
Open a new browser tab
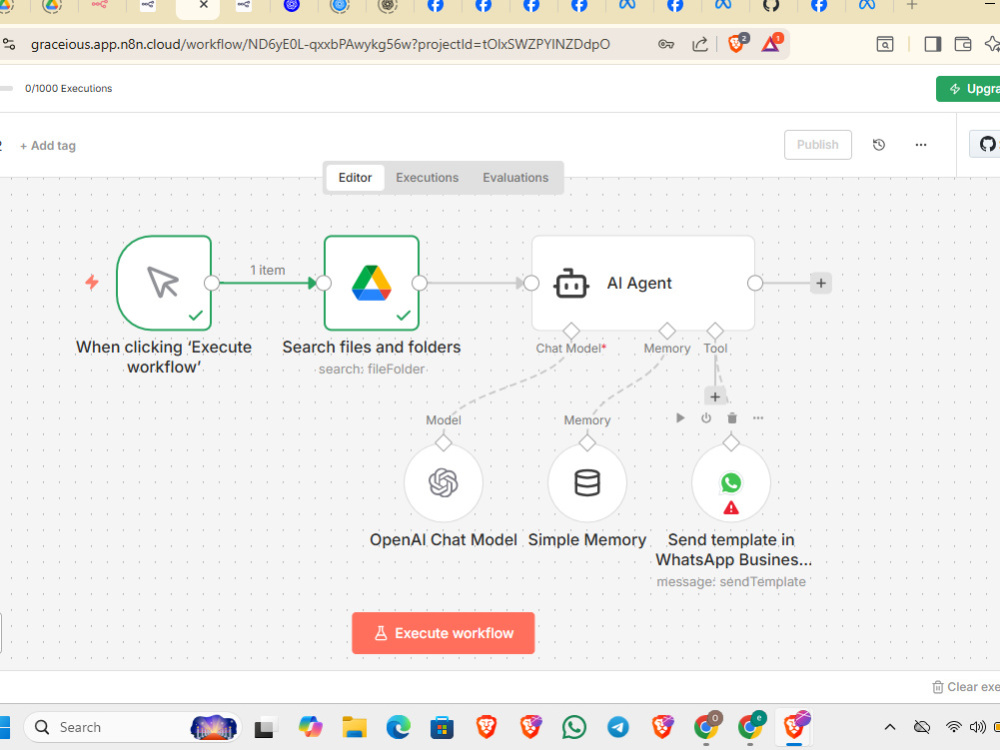pyautogui.click(x=912, y=5)
